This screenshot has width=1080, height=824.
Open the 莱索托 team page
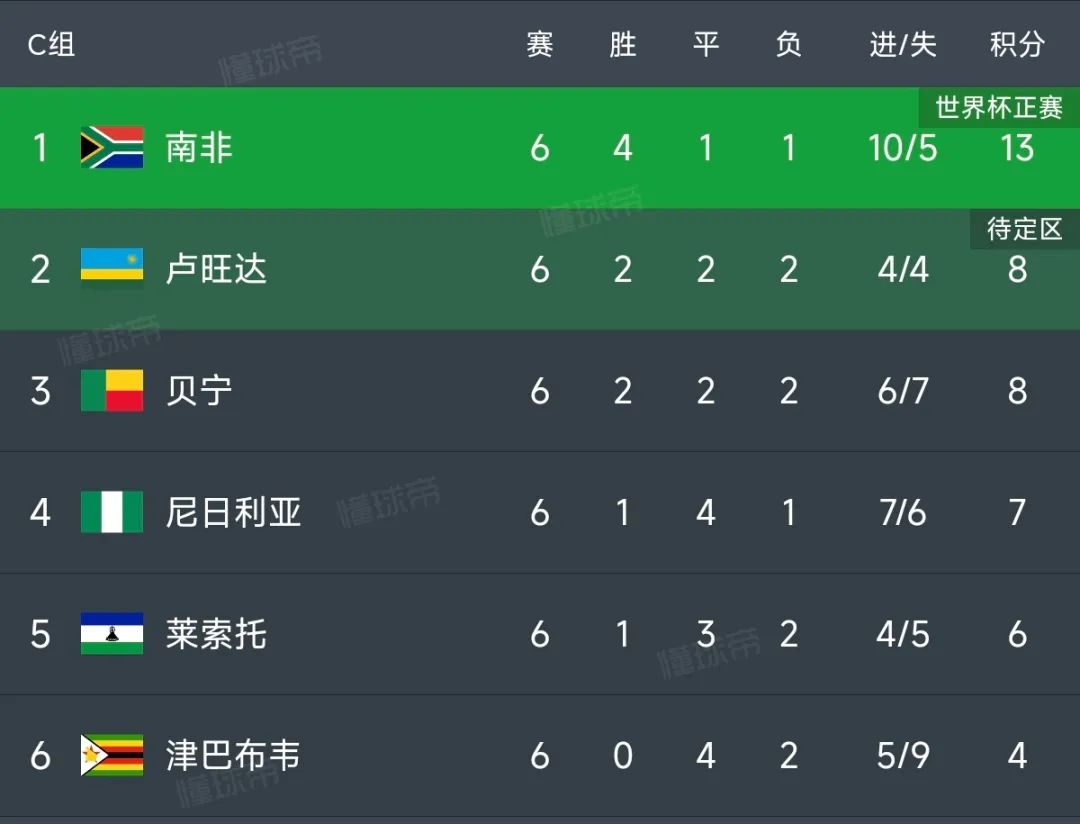pyautogui.click(x=216, y=634)
